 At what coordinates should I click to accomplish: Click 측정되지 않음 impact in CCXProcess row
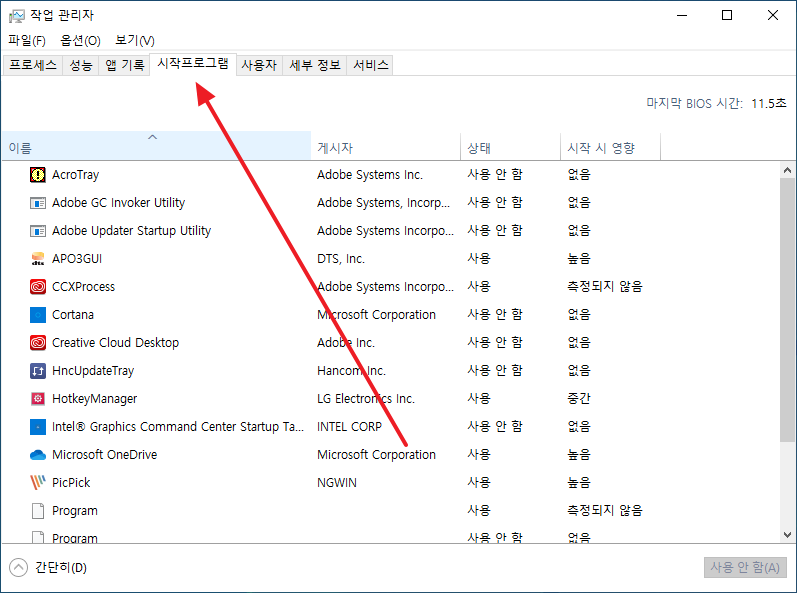click(x=605, y=287)
